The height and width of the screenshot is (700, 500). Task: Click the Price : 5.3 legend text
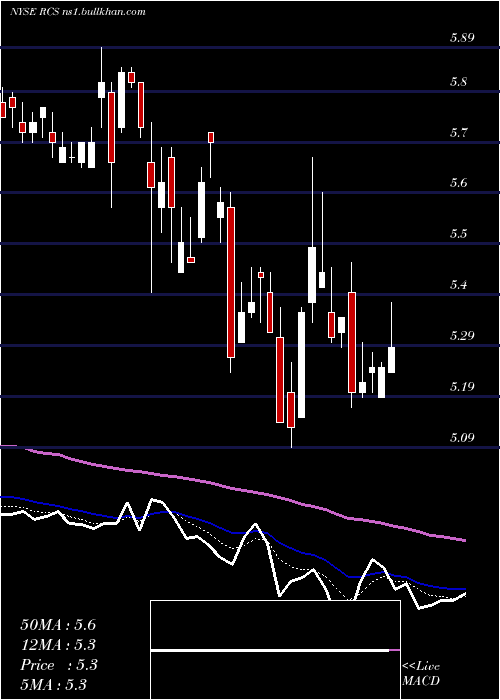click(x=59, y=665)
